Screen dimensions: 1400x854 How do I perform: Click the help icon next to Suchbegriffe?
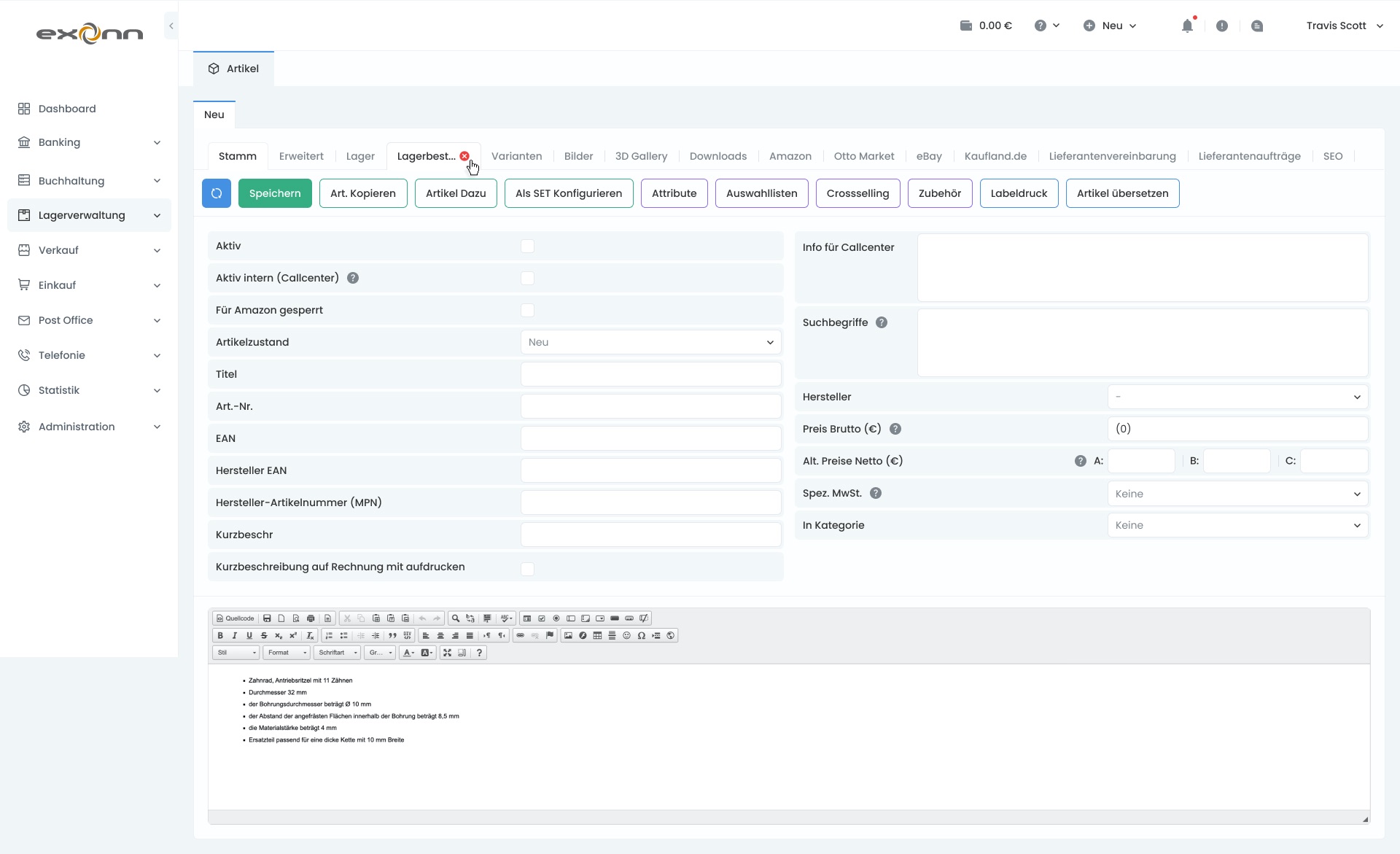(882, 322)
